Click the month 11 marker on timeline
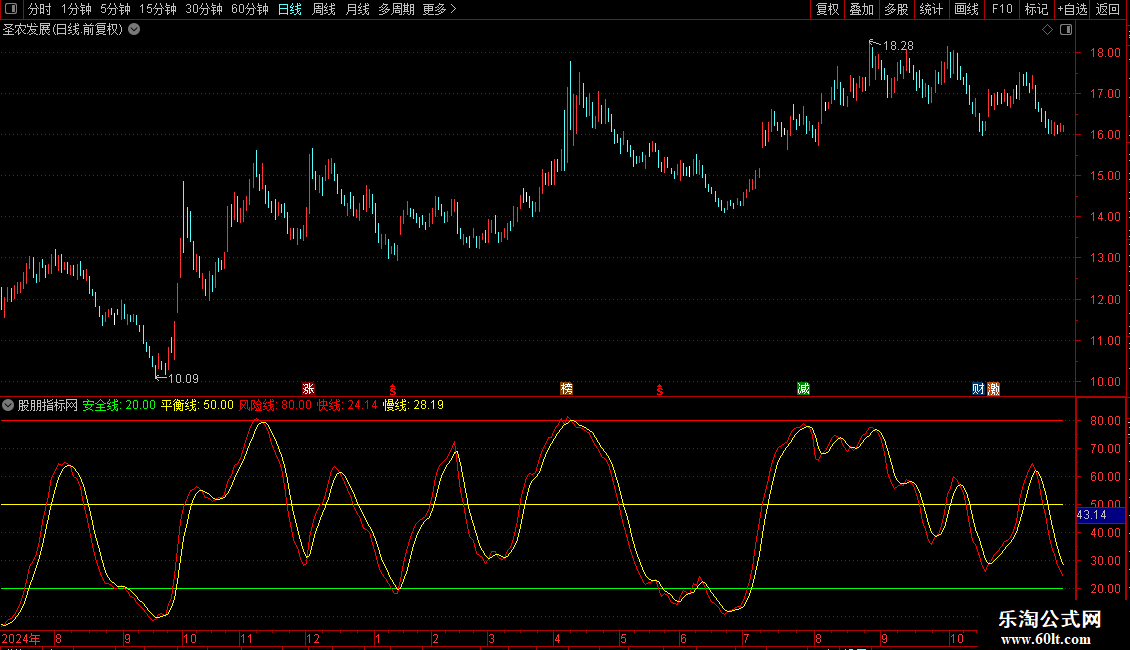This screenshot has height=650, width=1130. [x=246, y=638]
